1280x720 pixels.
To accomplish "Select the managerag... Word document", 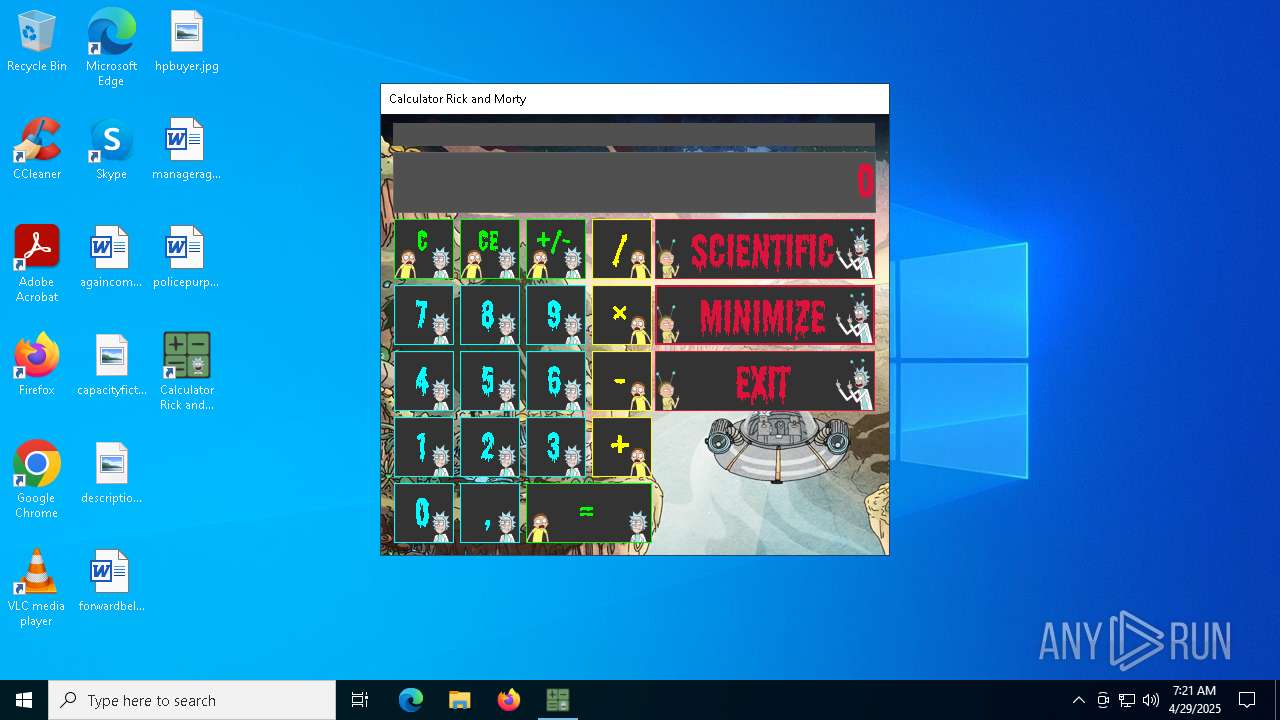I will (x=187, y=150).
